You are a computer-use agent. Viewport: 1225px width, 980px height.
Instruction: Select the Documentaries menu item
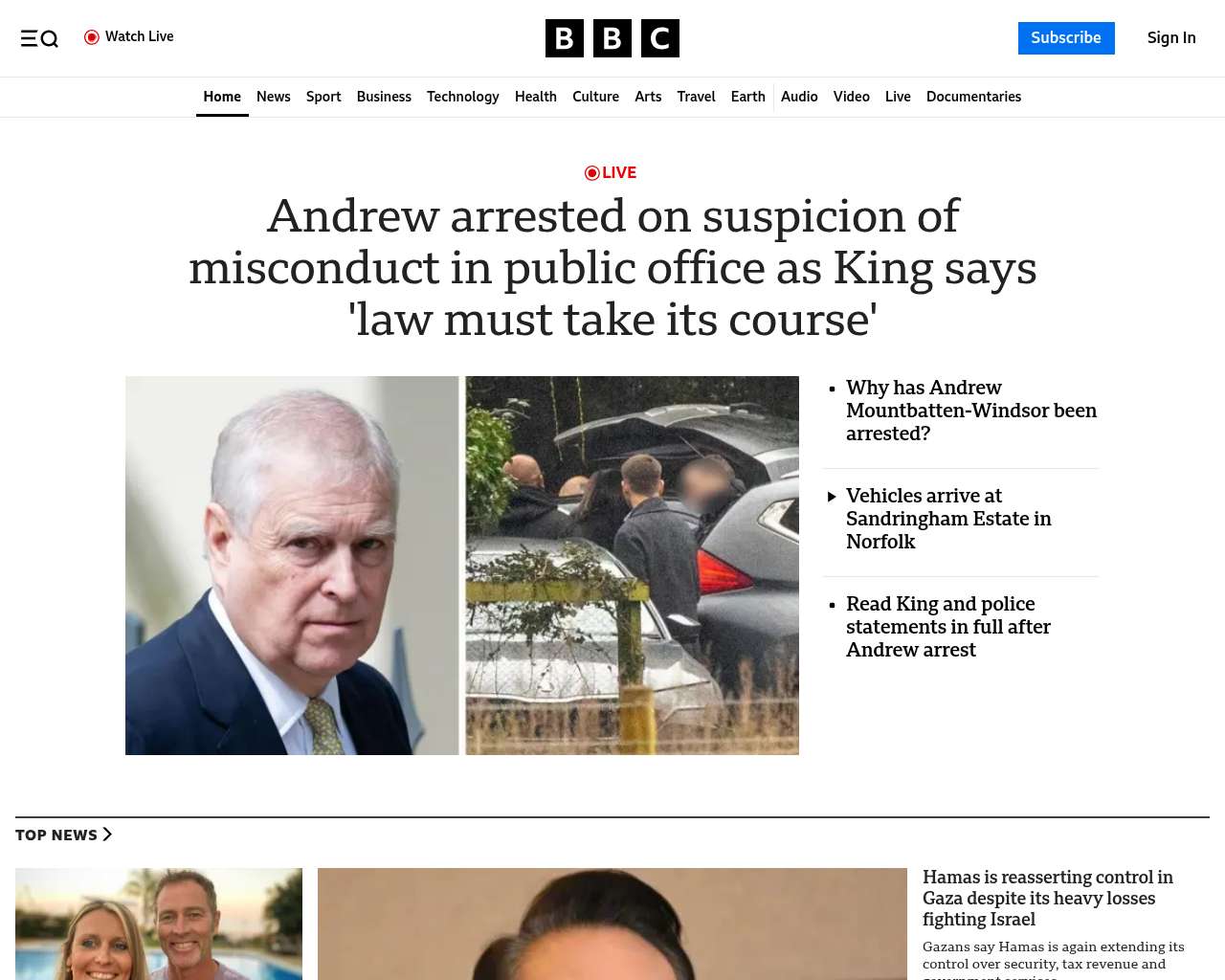[x=973, y=97]
